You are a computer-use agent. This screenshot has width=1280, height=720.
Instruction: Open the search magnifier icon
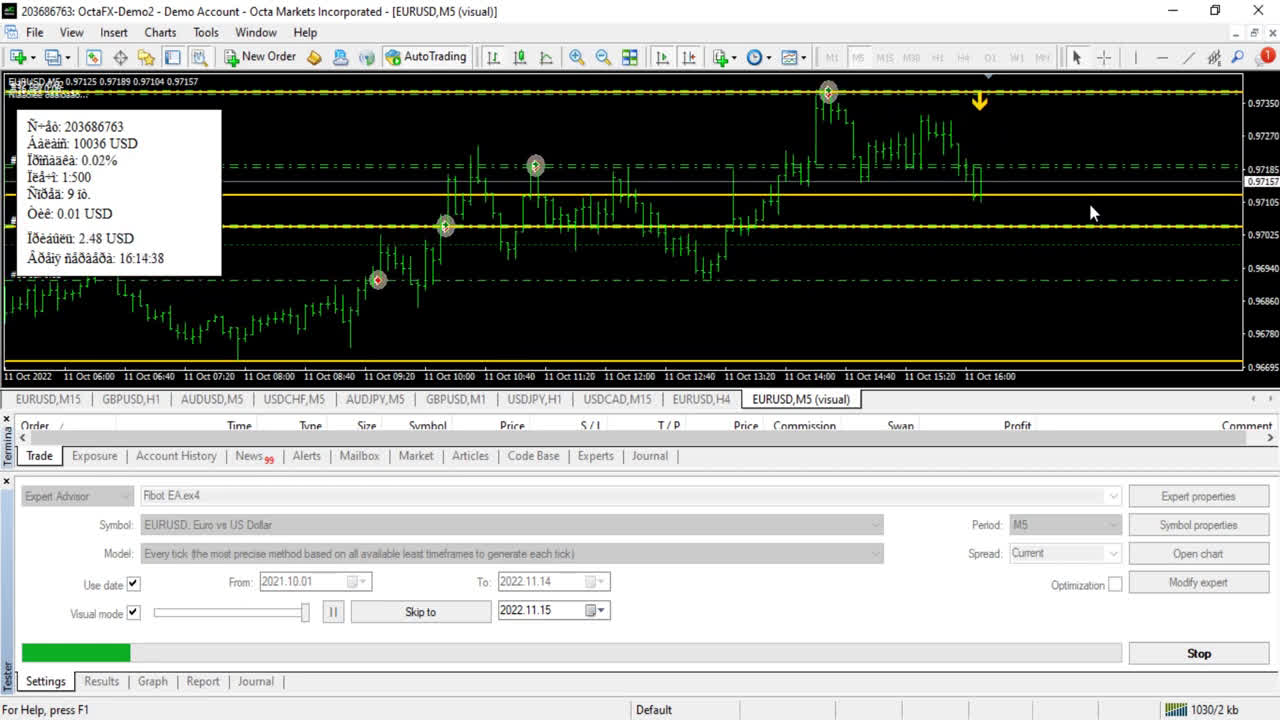click(1238, 57)
